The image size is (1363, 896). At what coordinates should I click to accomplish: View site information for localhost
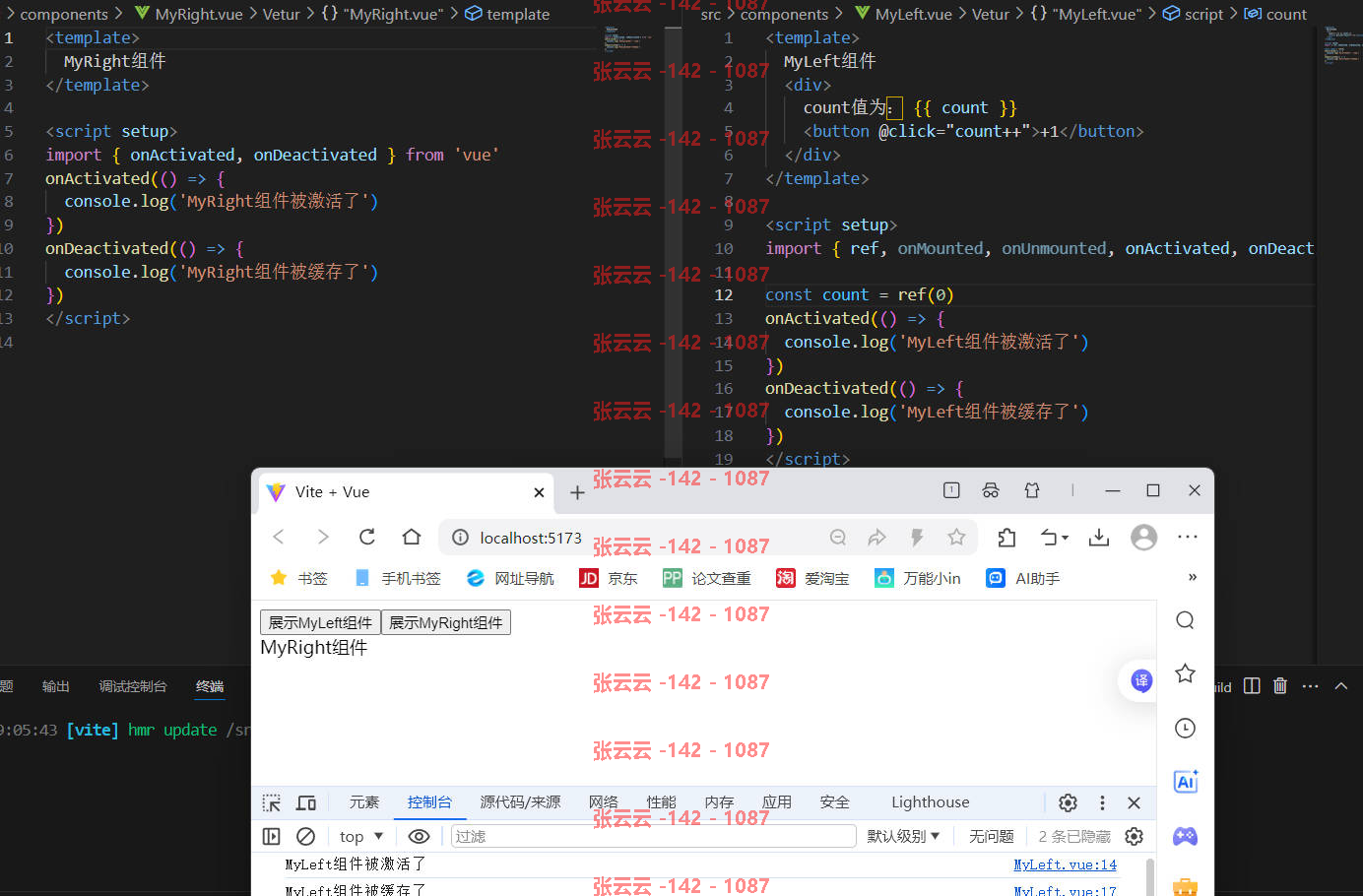pyautogui.click(x=460, y=538)
